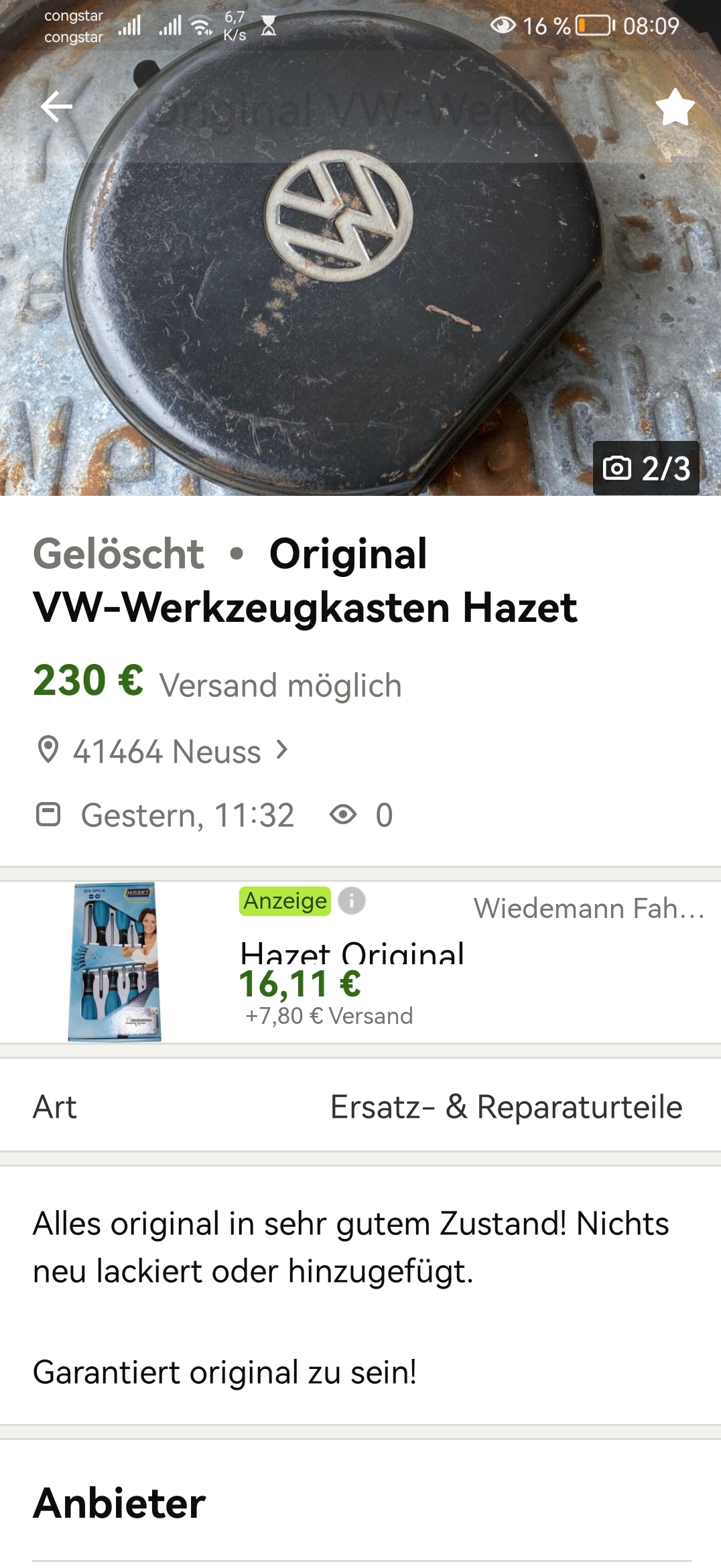
Task: Tap the battery indicator in status bar
Action: pyautogui.click(x=596, y=25)
